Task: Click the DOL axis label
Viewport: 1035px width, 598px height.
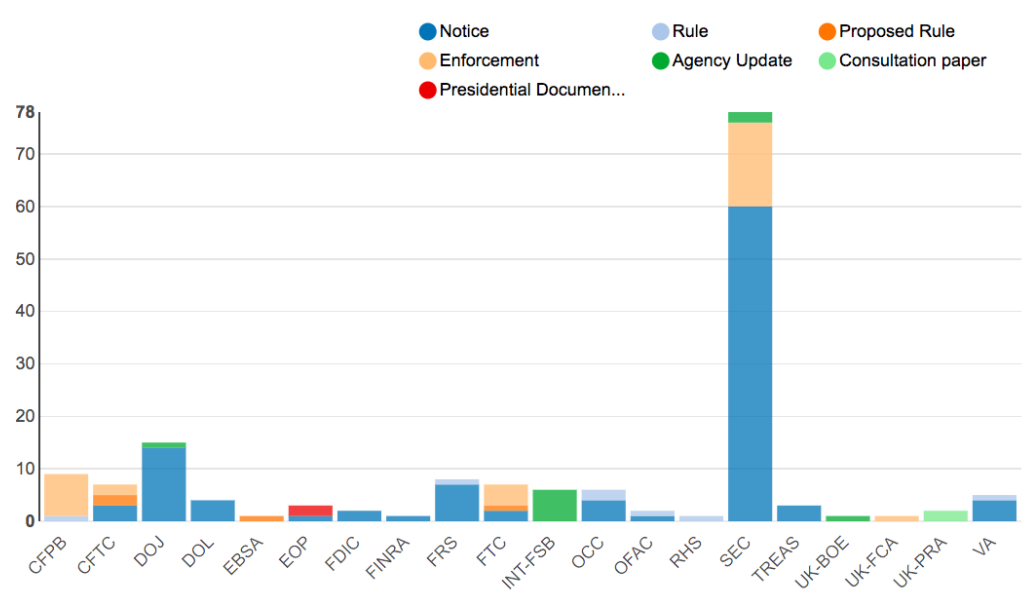Action: coord(199,552)
